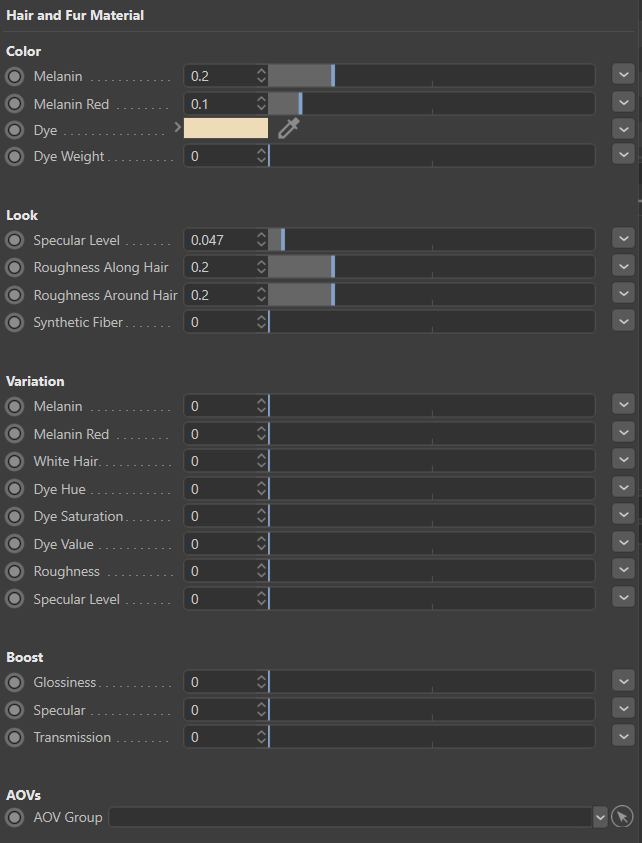Image resolution: width=642 pixels, height=843 pixels.
Task: Open the AOV Group dropdown list
Action: [x=600, y=817]
